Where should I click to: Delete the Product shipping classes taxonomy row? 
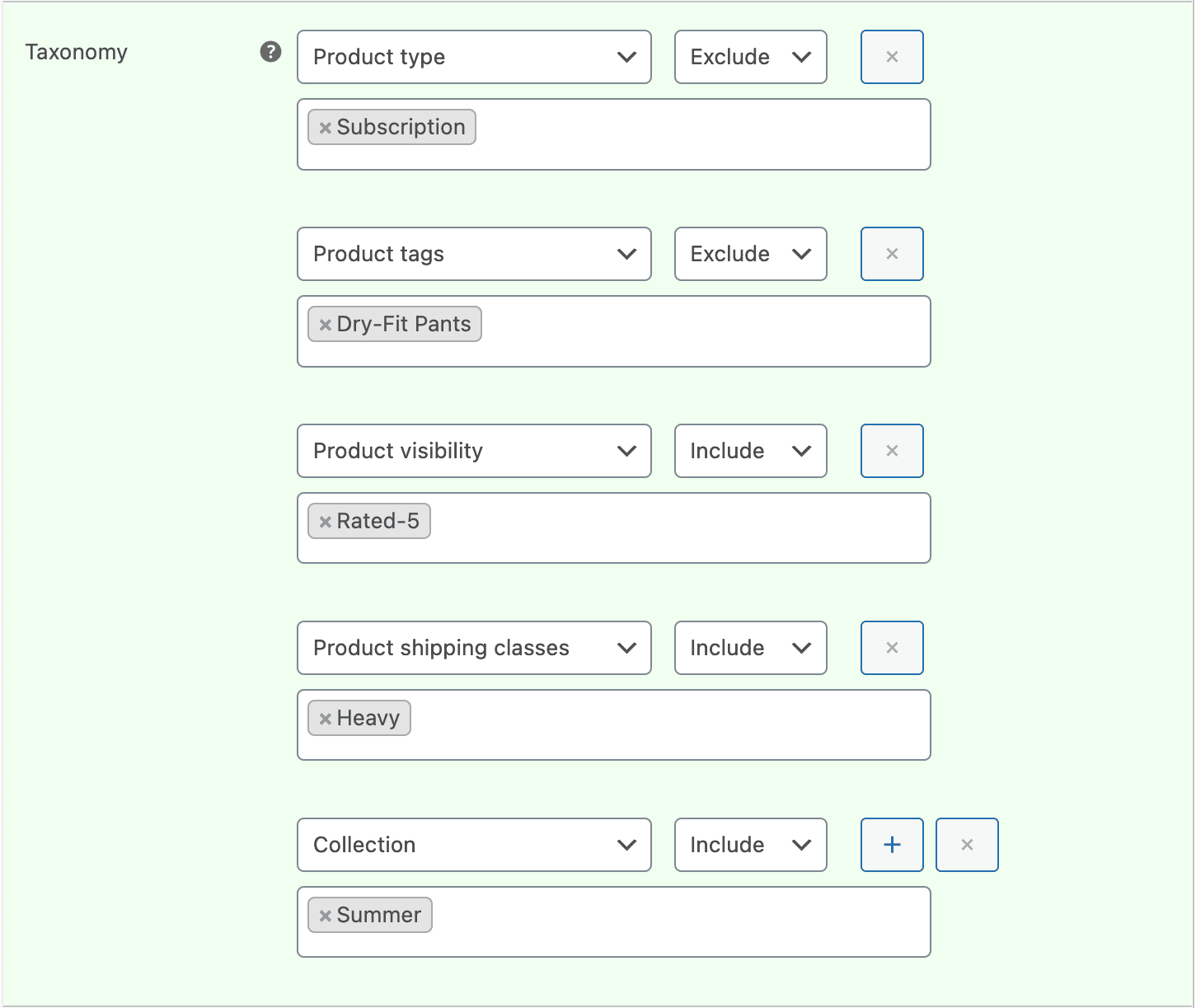coord(892,648)
